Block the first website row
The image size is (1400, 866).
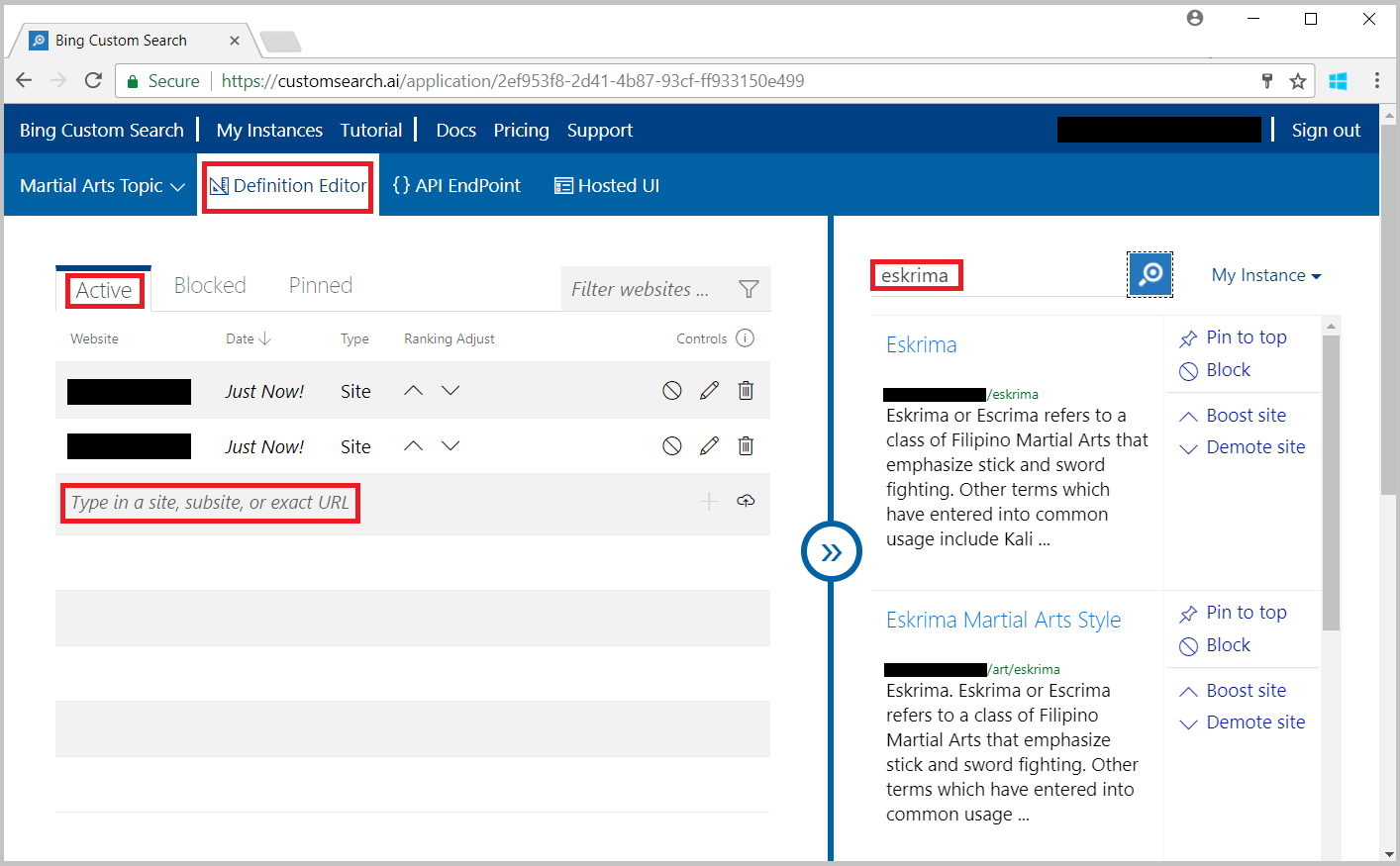click(x=672, y=391)
